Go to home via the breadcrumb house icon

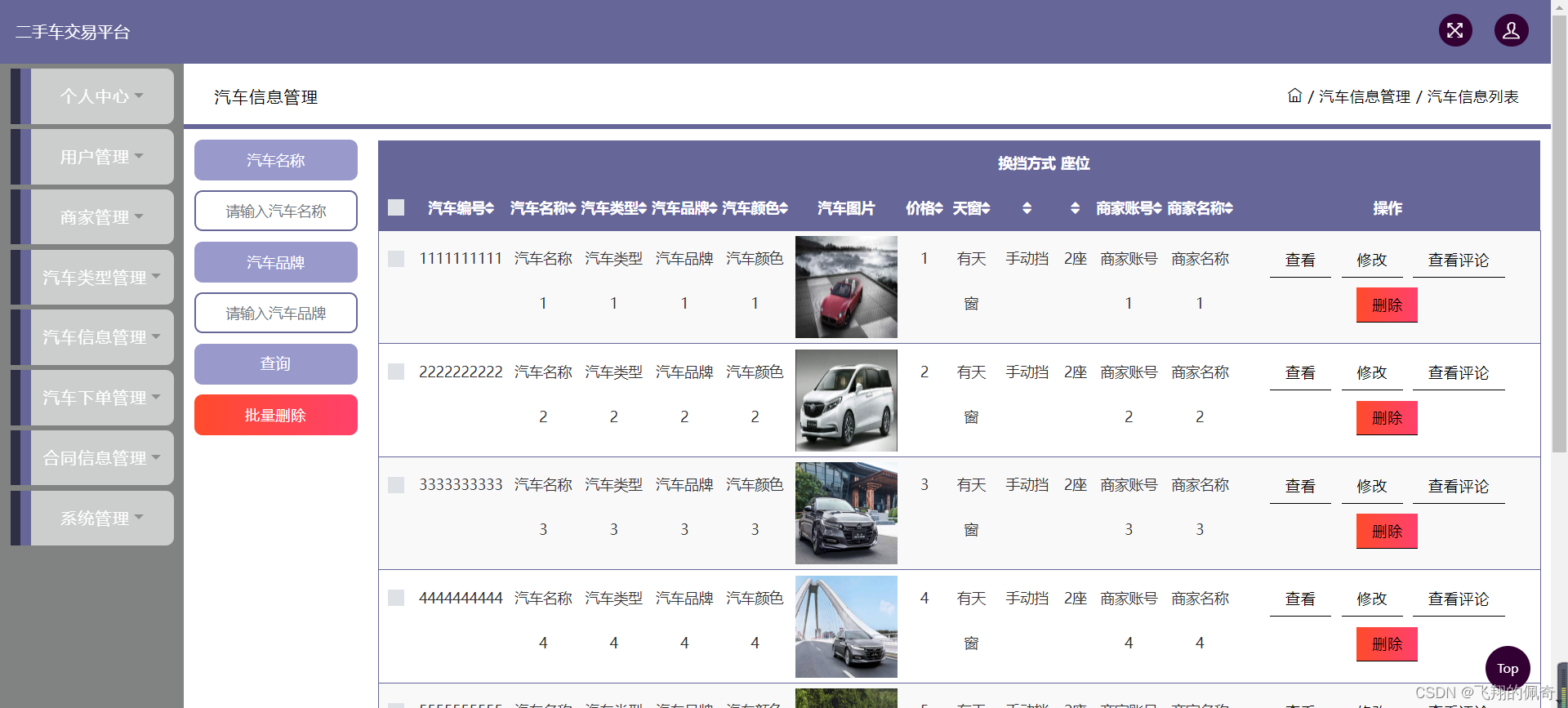point(1294,96)
